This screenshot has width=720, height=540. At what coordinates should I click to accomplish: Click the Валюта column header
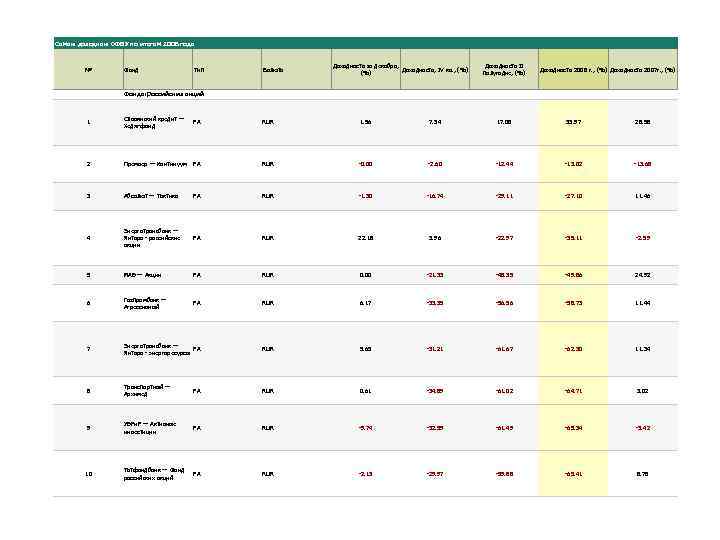[296, 70]
